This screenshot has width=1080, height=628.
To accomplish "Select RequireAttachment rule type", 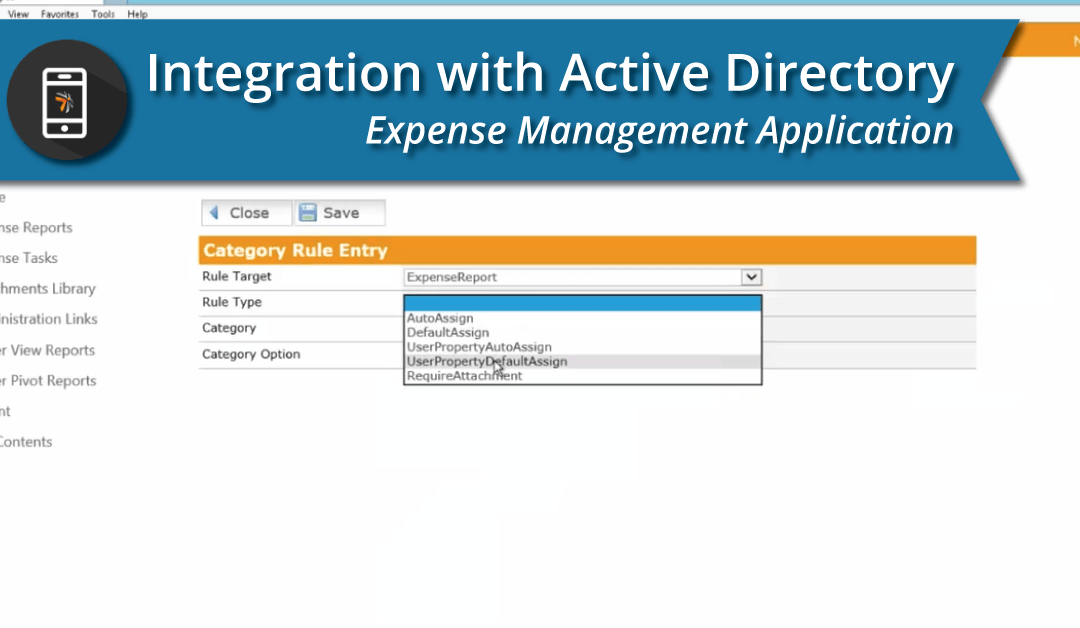I will tap(583, 376).
